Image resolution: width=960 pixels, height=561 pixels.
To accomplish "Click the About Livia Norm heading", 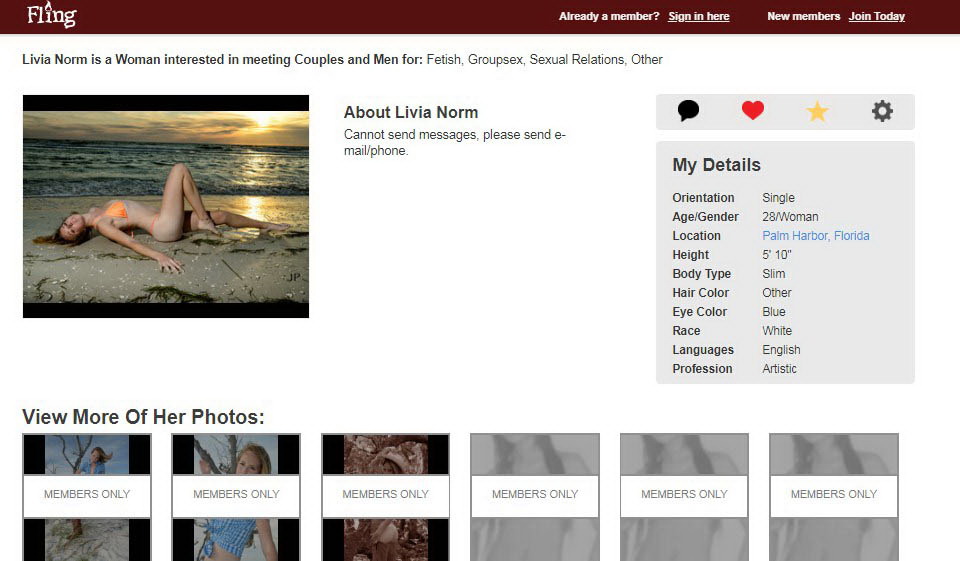I will point(411,112).
